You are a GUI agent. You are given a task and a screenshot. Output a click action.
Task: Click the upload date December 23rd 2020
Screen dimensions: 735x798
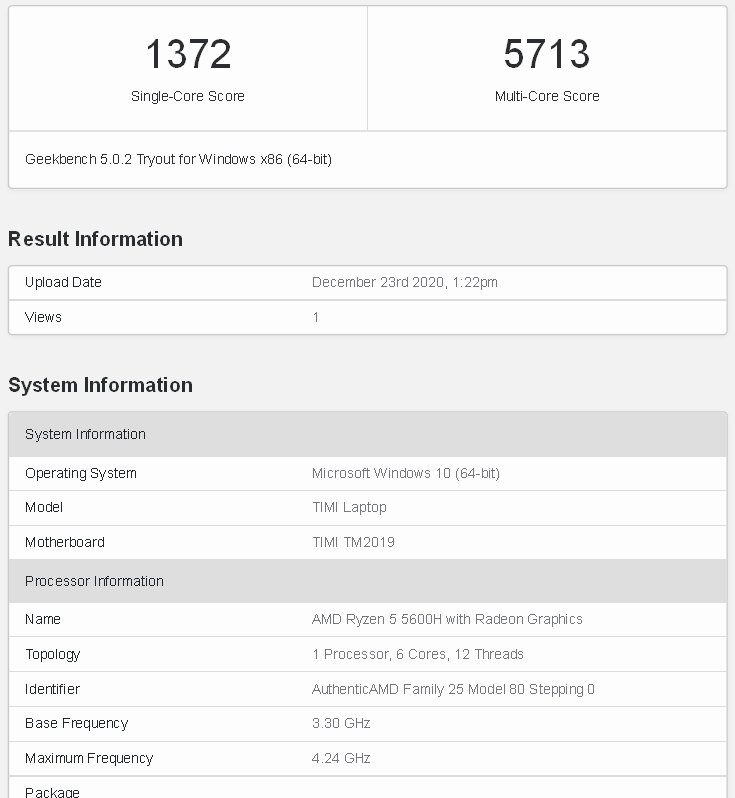[404, 282]
